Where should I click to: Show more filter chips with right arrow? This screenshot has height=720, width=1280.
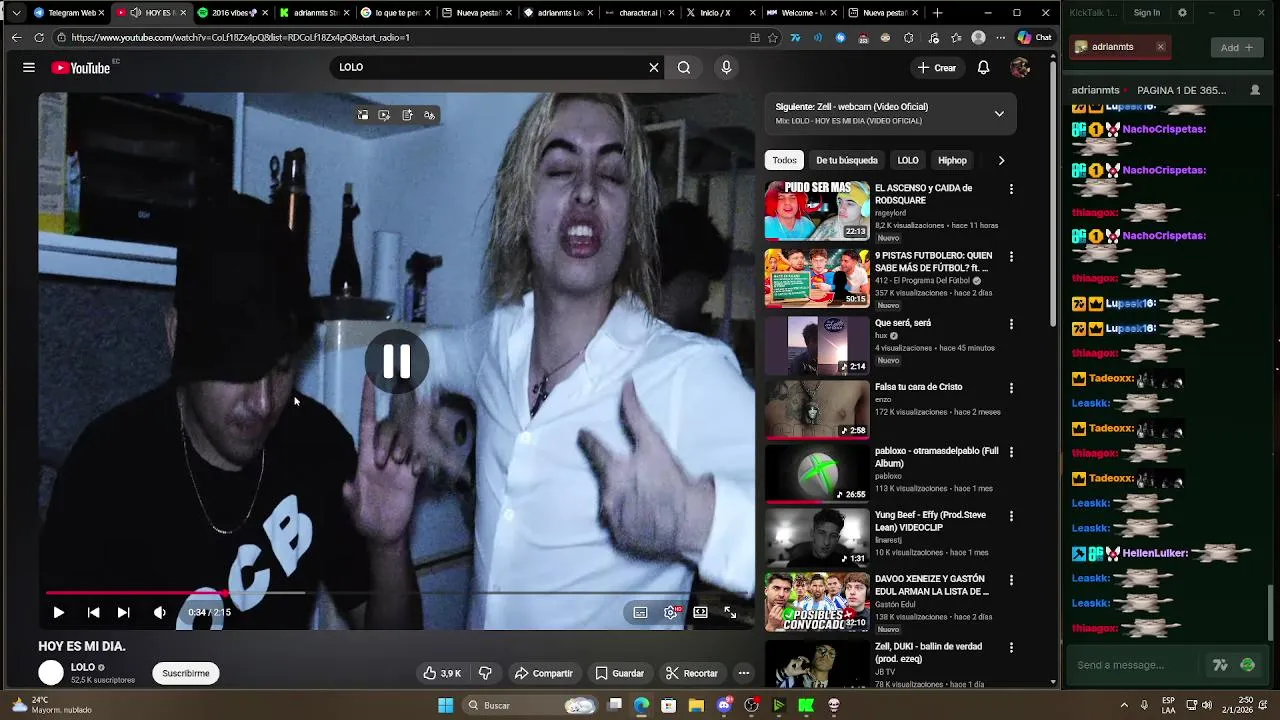point(1001,160)
